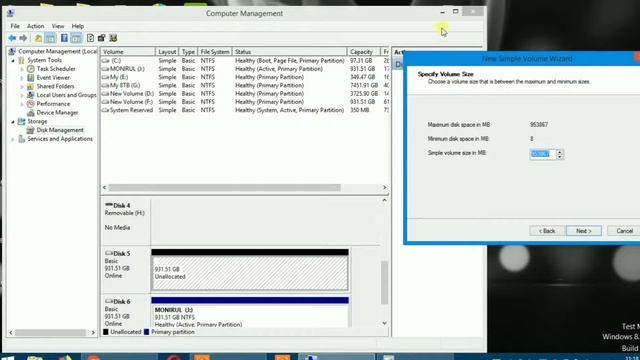Click the volume list right scroll arrow
The width and height of the screenshot is (640, 360).
pos(384,187)
